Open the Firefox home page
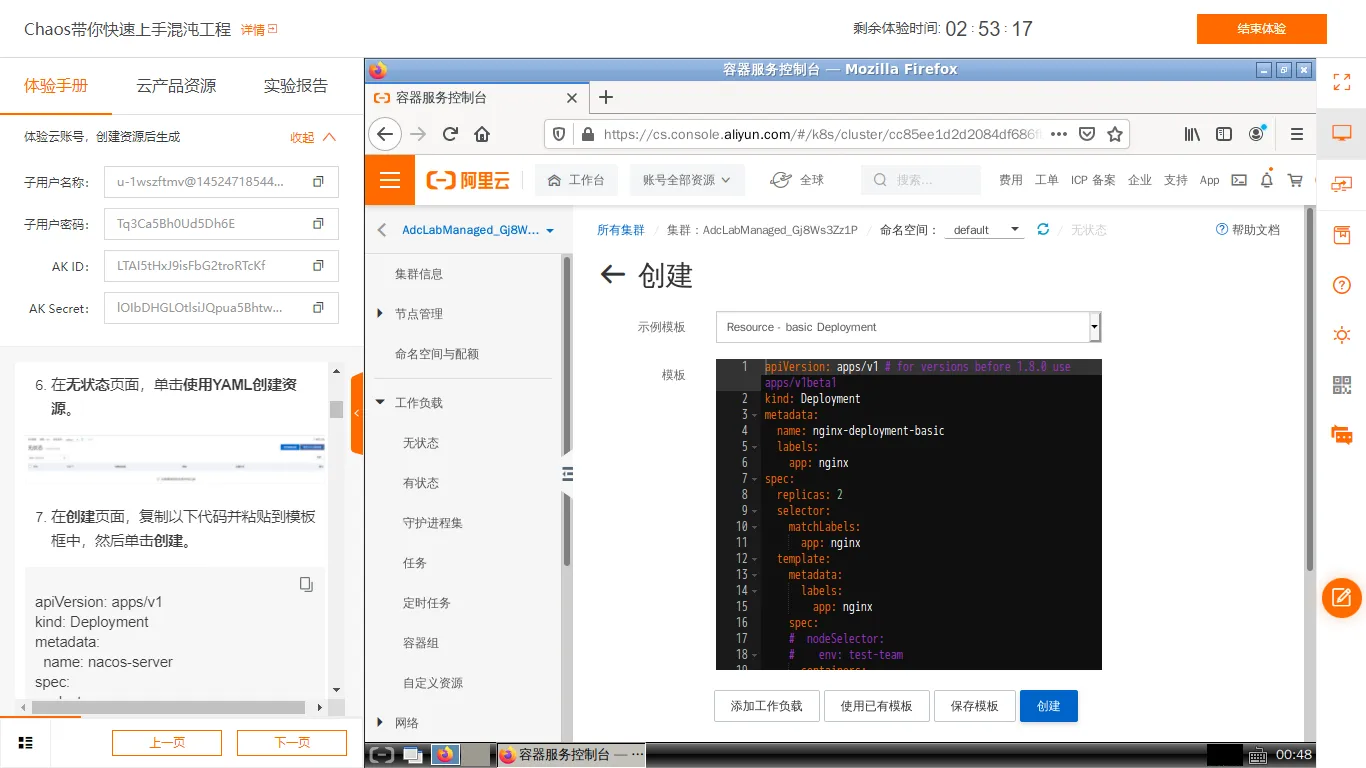1366x768 pixels. click(482, 134)
